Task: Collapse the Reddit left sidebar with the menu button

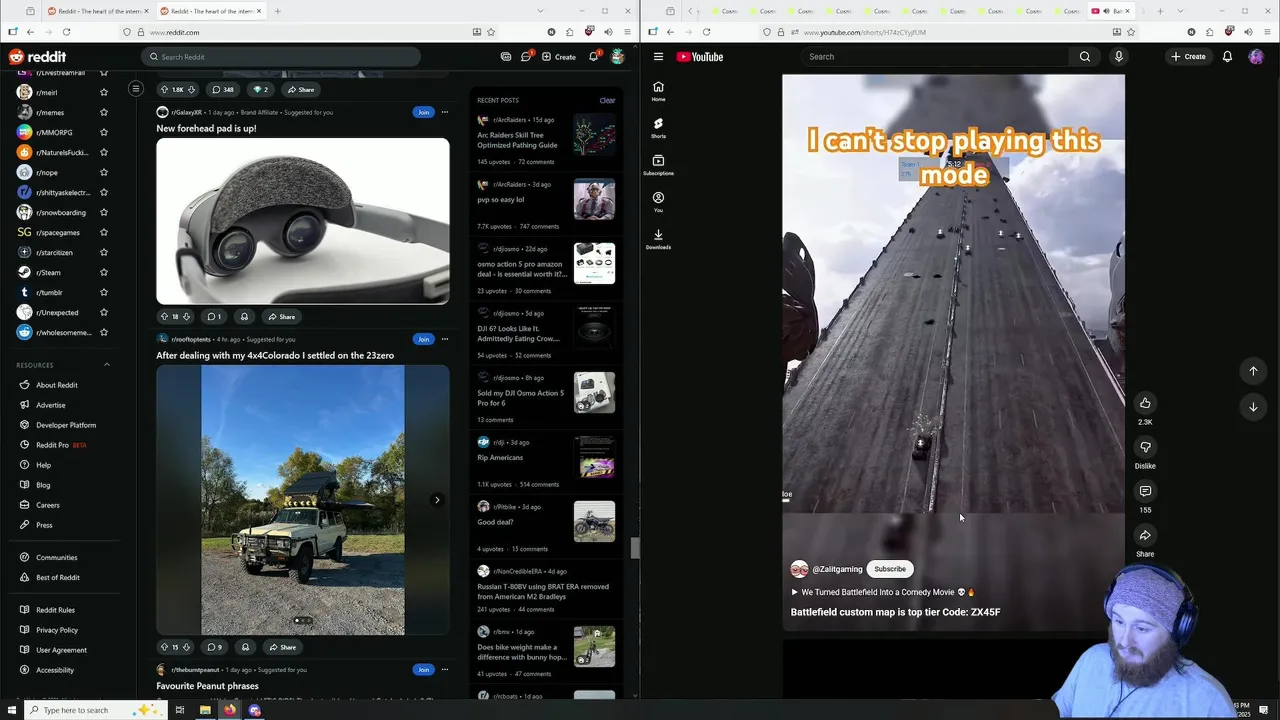Action: [136, 89]
